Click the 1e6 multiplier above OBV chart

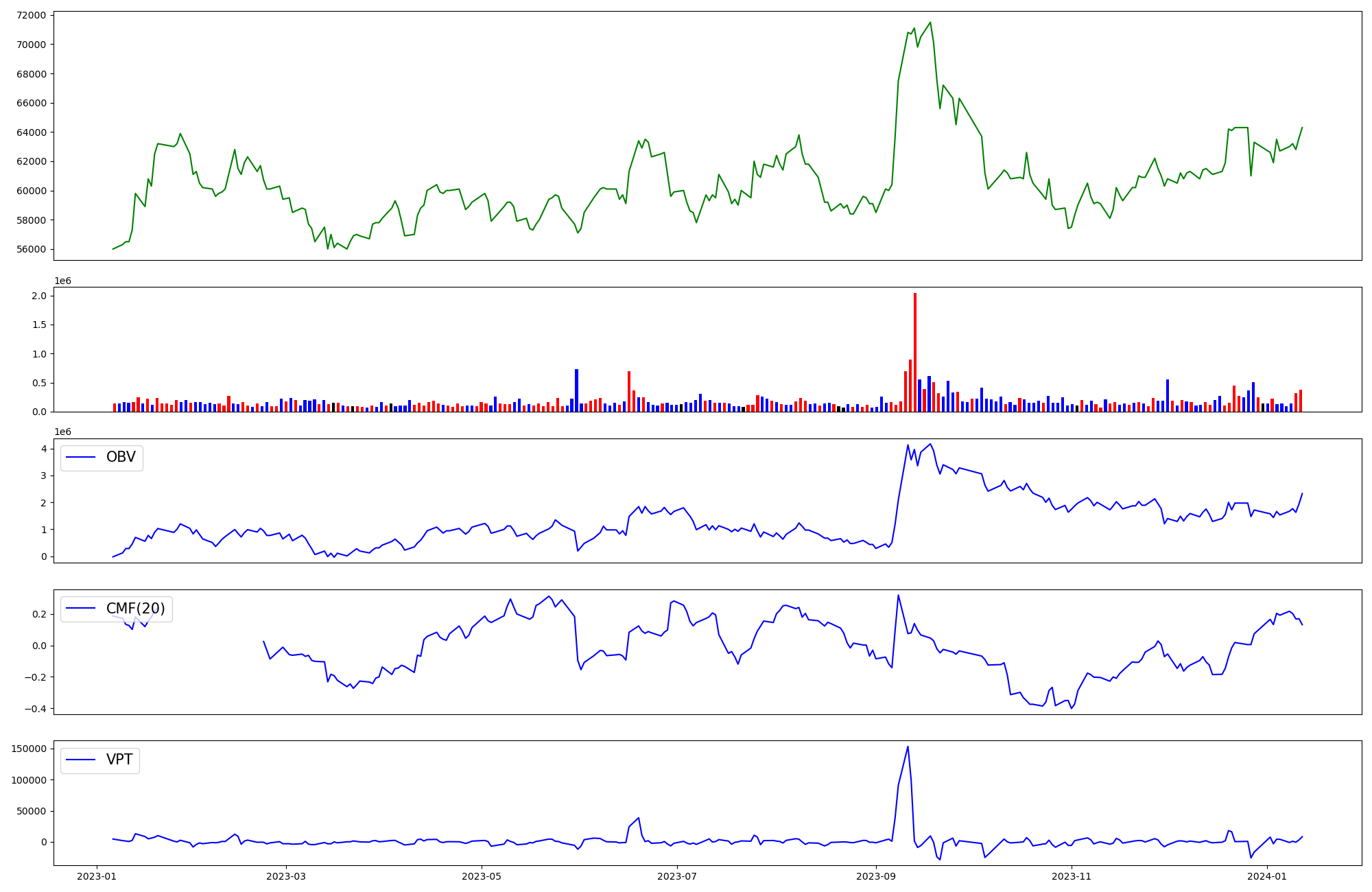pos(63,432)
